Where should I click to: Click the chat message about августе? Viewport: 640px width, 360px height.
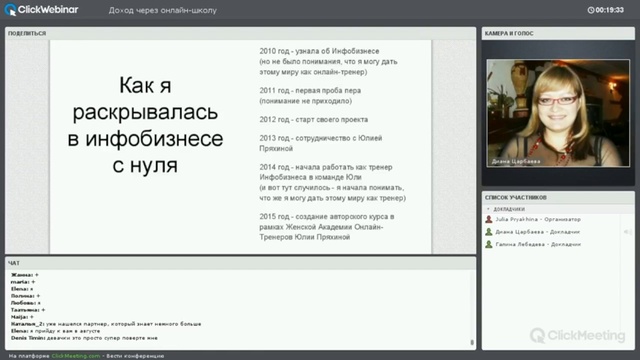pos(56,331)
